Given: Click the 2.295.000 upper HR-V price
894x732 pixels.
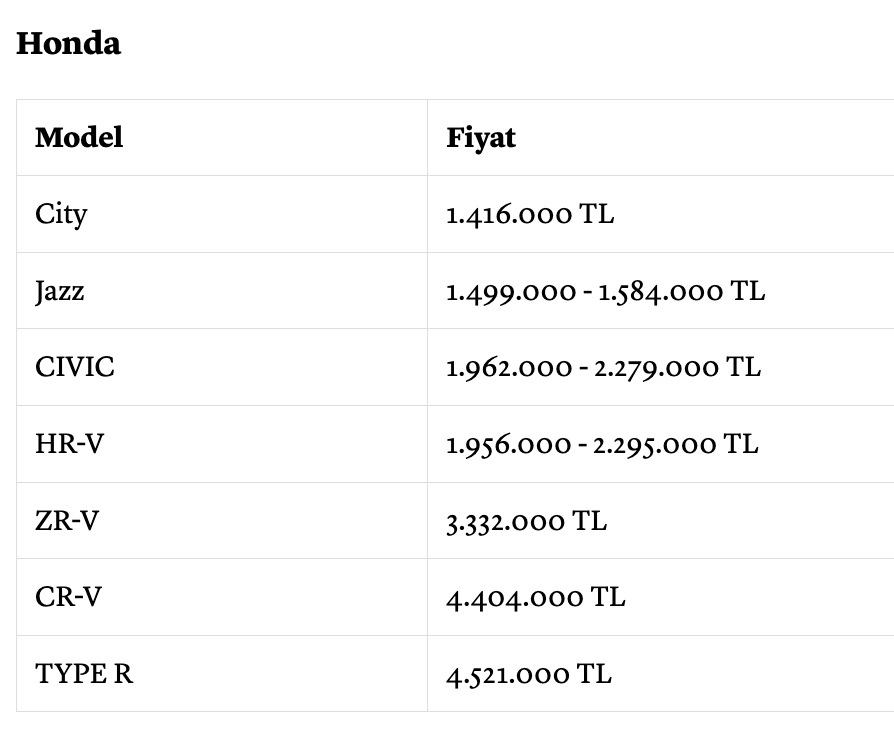Looking at the screenshot, I should [x=655, y=445].
